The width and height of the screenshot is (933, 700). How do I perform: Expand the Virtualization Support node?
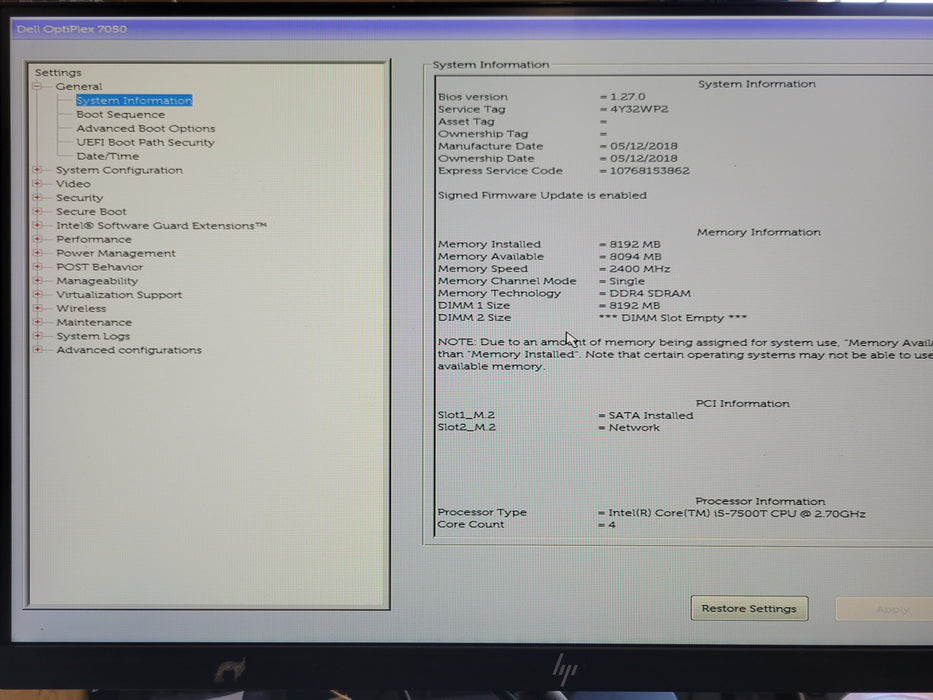[37, 294]
